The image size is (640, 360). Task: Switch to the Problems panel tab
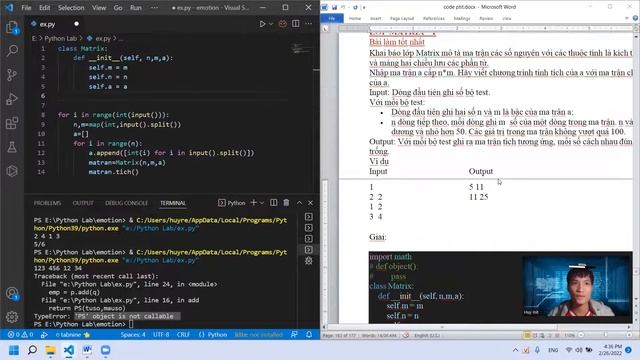coord(47,203)
